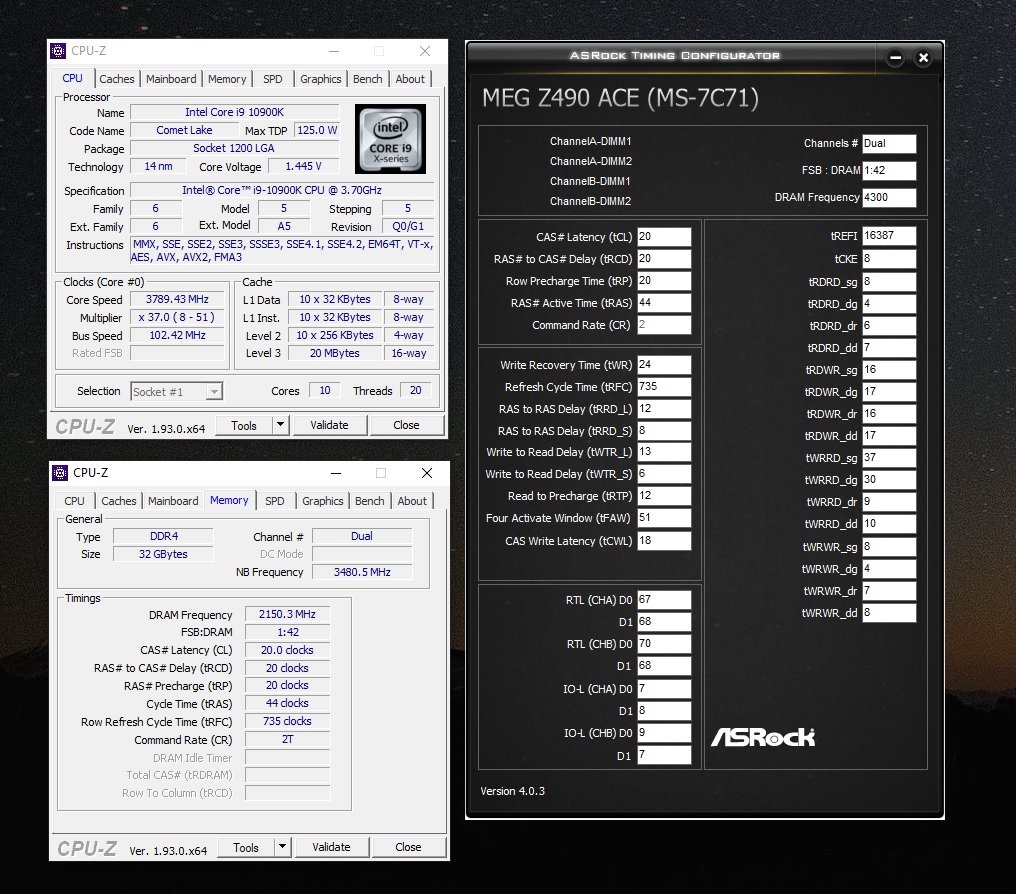Screen dimensions: 1016x894
Task: Switch to Caches tab in top CPU-Z window
Action: [x=117, y=79]
